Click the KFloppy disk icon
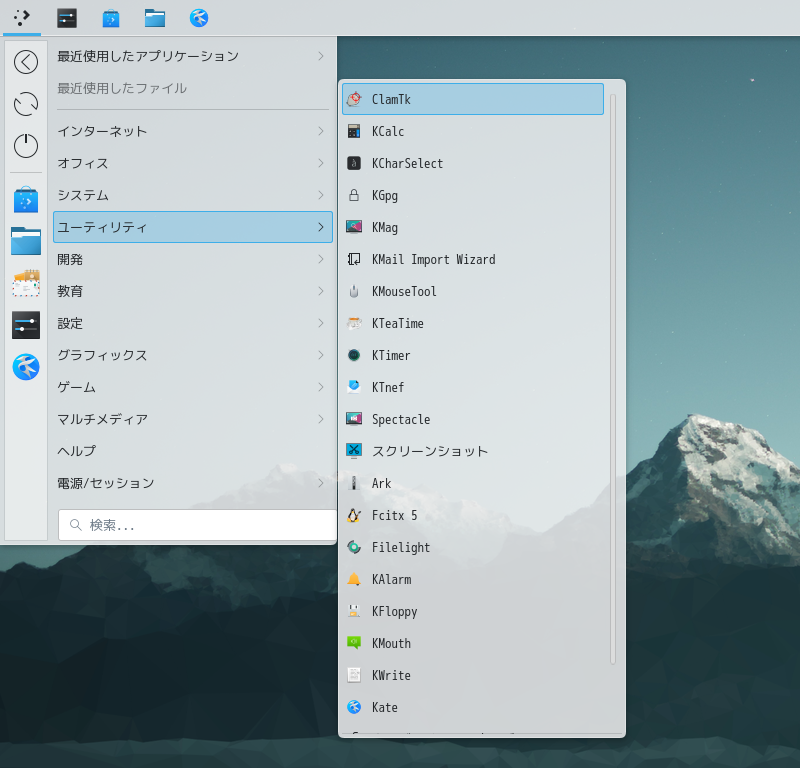Viewport: 800px width, 768px height. click(x=354, y=611)
